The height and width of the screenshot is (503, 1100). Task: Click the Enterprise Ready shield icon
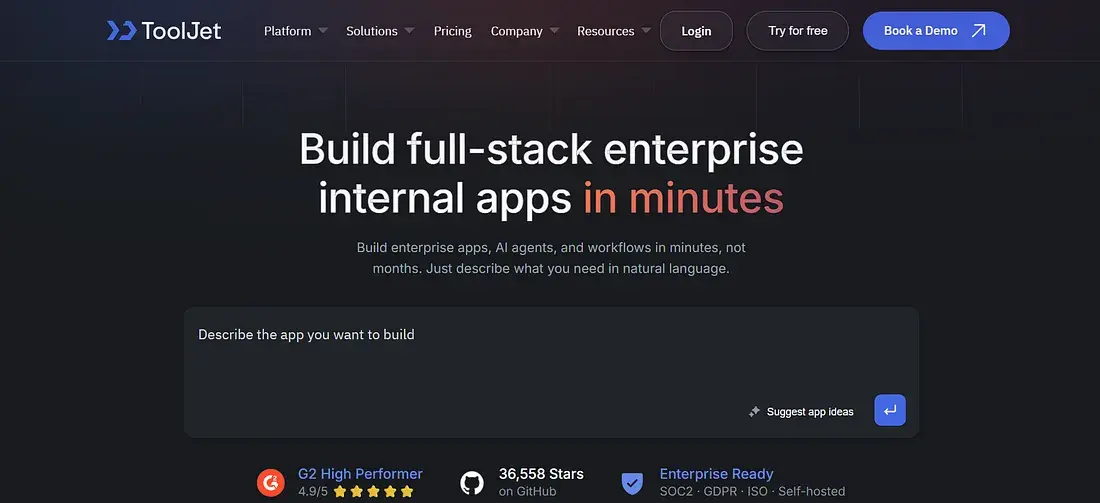632,483
